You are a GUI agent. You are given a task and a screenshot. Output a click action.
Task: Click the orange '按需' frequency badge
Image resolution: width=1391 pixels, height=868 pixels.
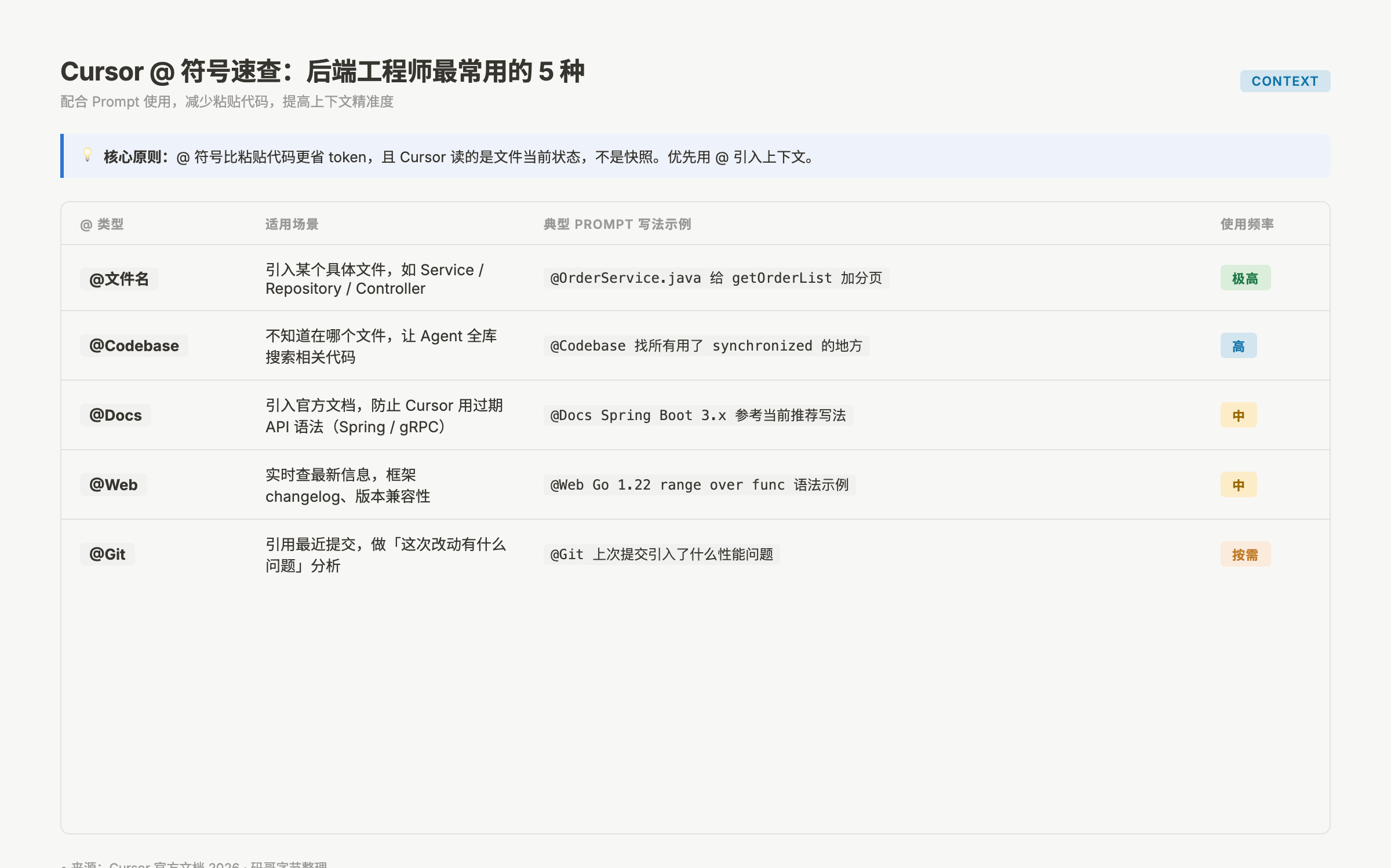(x=1246, y=555)
